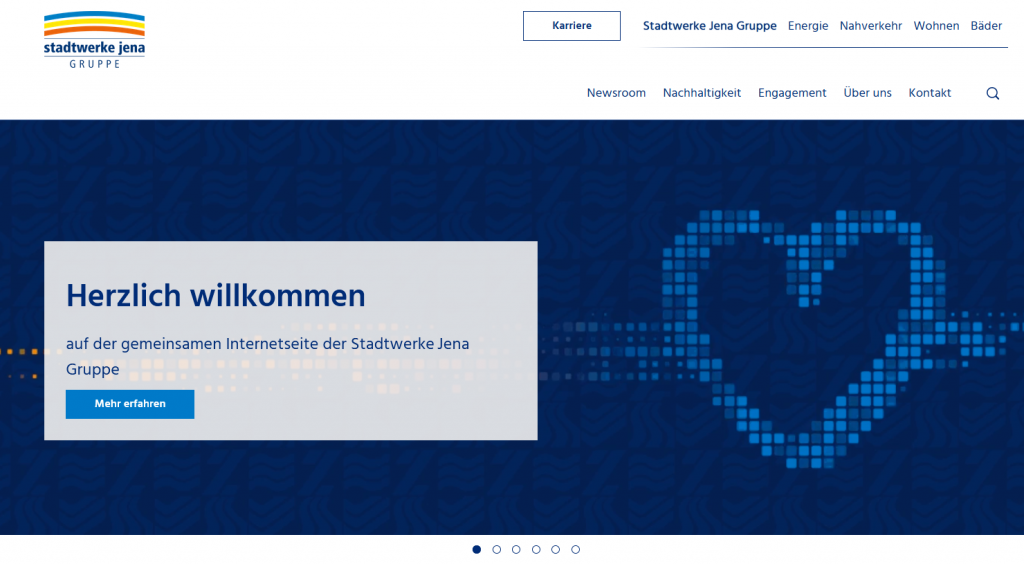Go to the Kontakt page
The width and height of the screenshot is (1024, 564).
click(x=929, y=93)
